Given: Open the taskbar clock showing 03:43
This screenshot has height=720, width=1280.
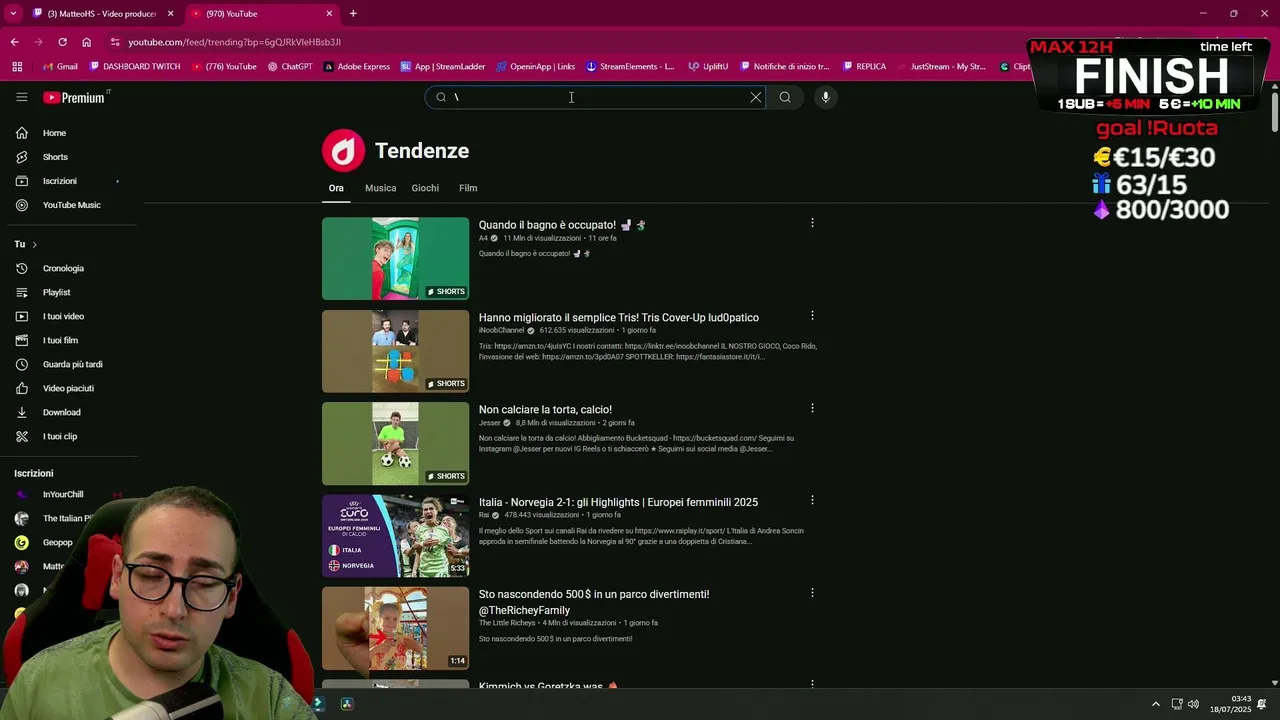Looking at the screenshot, I should coord(1230,704).
